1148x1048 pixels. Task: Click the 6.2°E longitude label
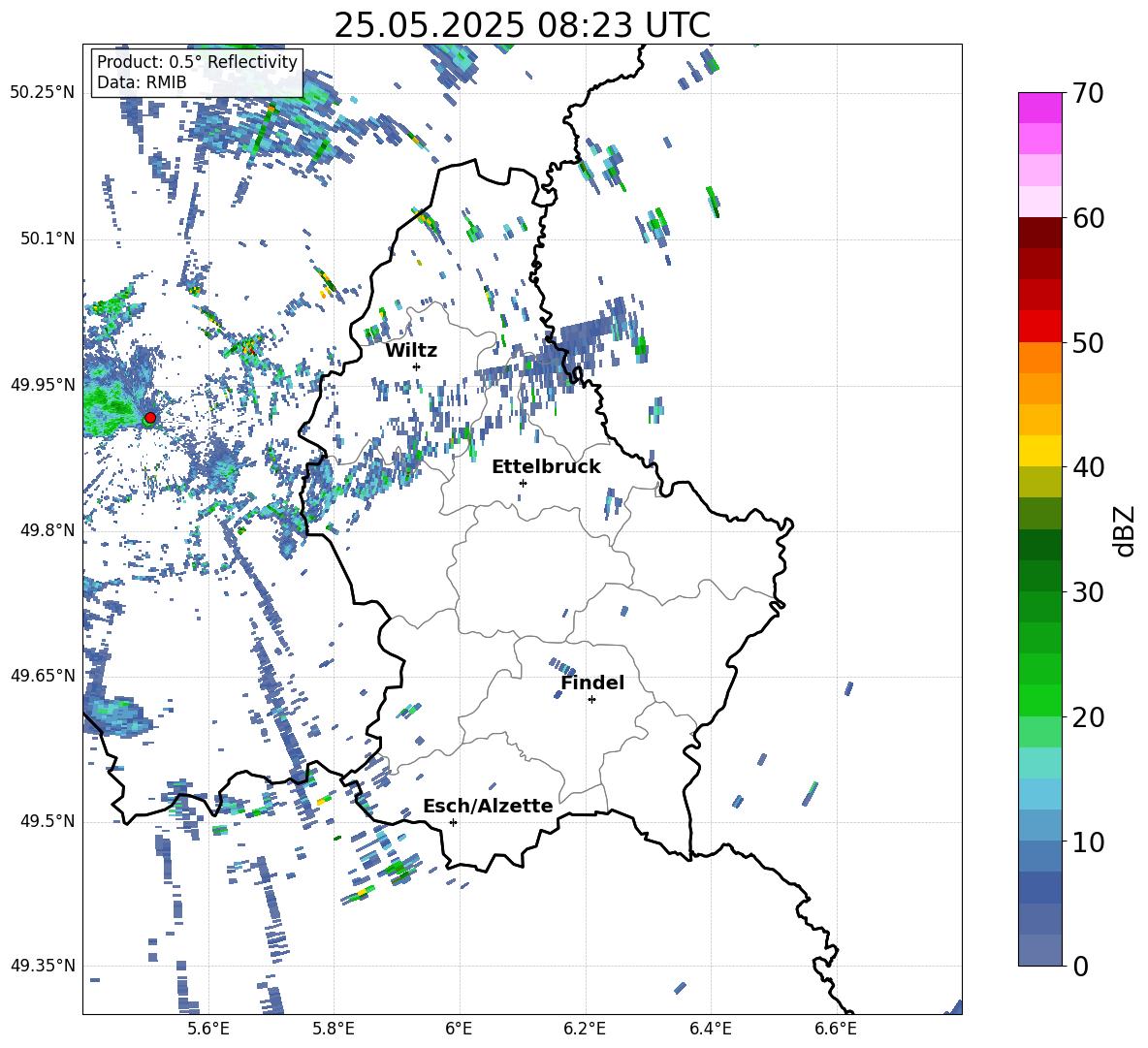tap(585, 1029)
